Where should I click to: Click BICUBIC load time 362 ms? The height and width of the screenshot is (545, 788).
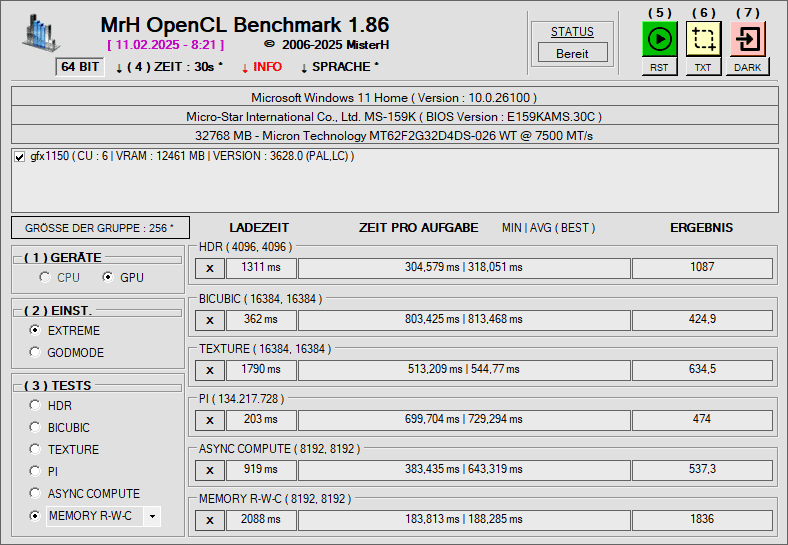pyautogui.click(x=261, y=320)
